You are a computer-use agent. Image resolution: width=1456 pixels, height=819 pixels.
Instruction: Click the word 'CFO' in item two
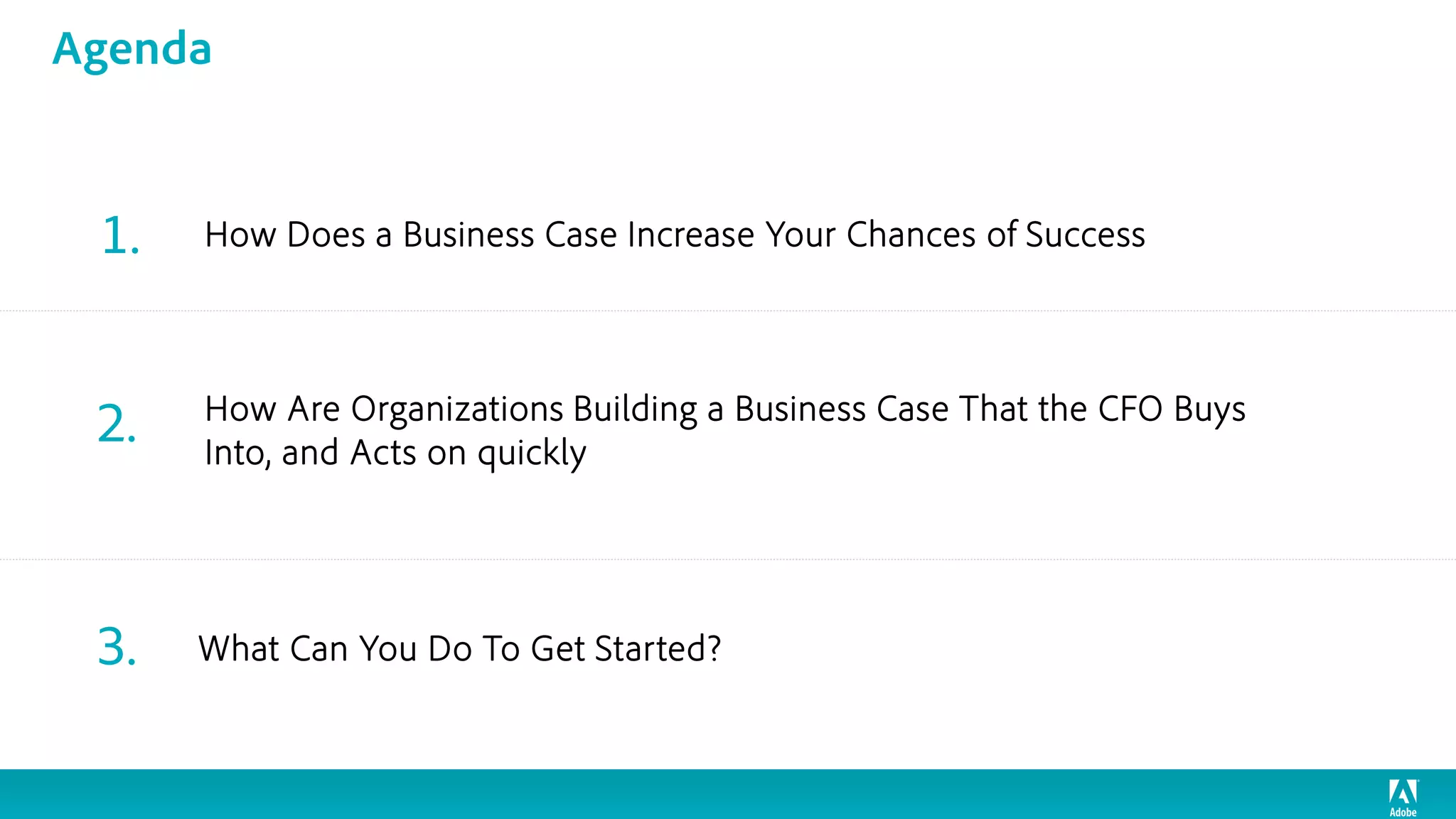[1130, 409]
